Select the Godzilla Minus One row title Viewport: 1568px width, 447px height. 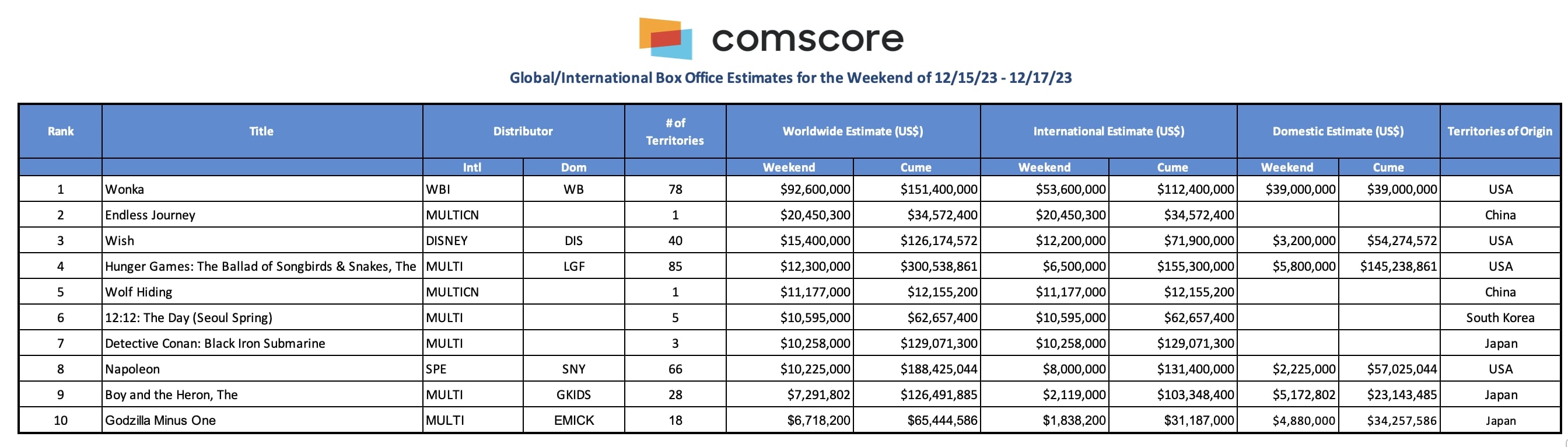point(262,420)
